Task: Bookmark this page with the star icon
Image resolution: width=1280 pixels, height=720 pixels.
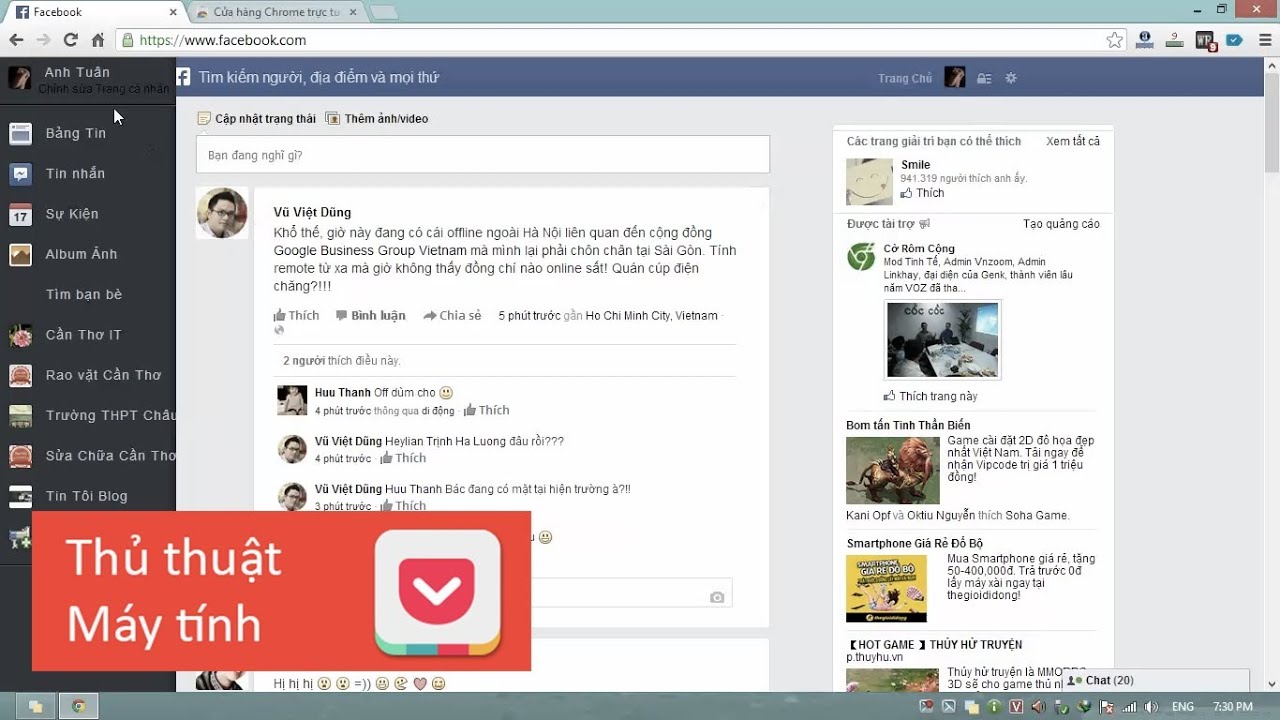Action: tap(1114, 40)
